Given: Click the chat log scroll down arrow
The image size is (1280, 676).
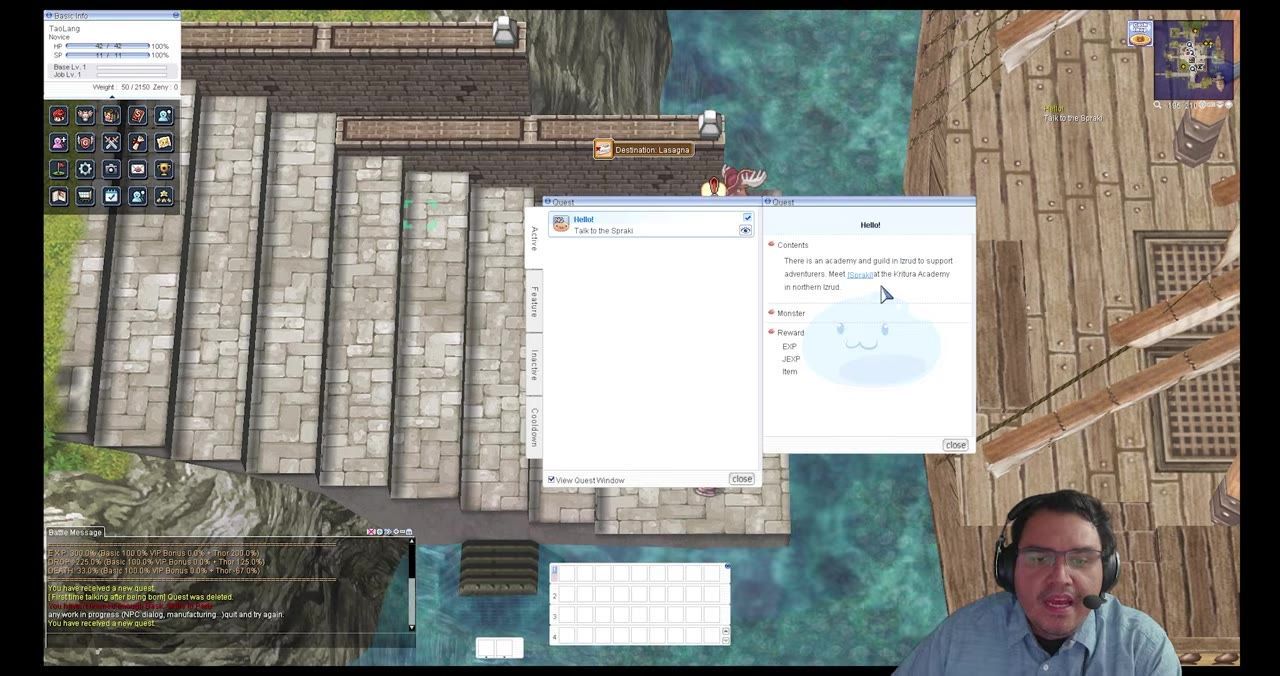Looking at the screenshot, I should pyautogui.click(x=411, y=626).
